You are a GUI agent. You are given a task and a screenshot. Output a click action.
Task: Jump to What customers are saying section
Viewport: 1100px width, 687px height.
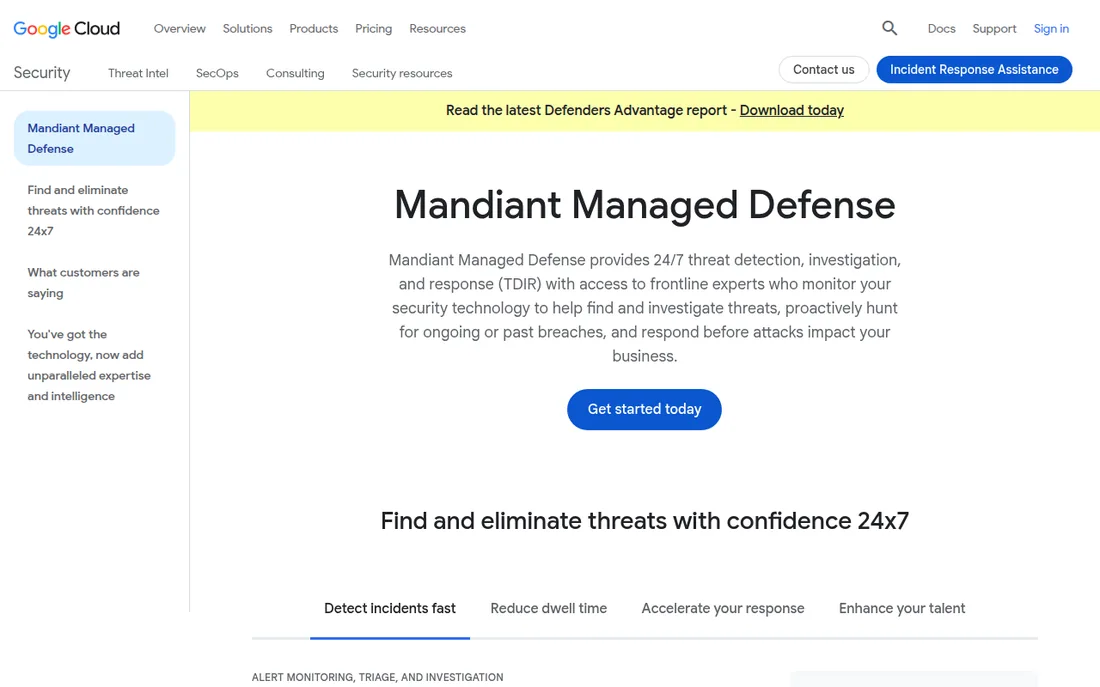point(83,283)
